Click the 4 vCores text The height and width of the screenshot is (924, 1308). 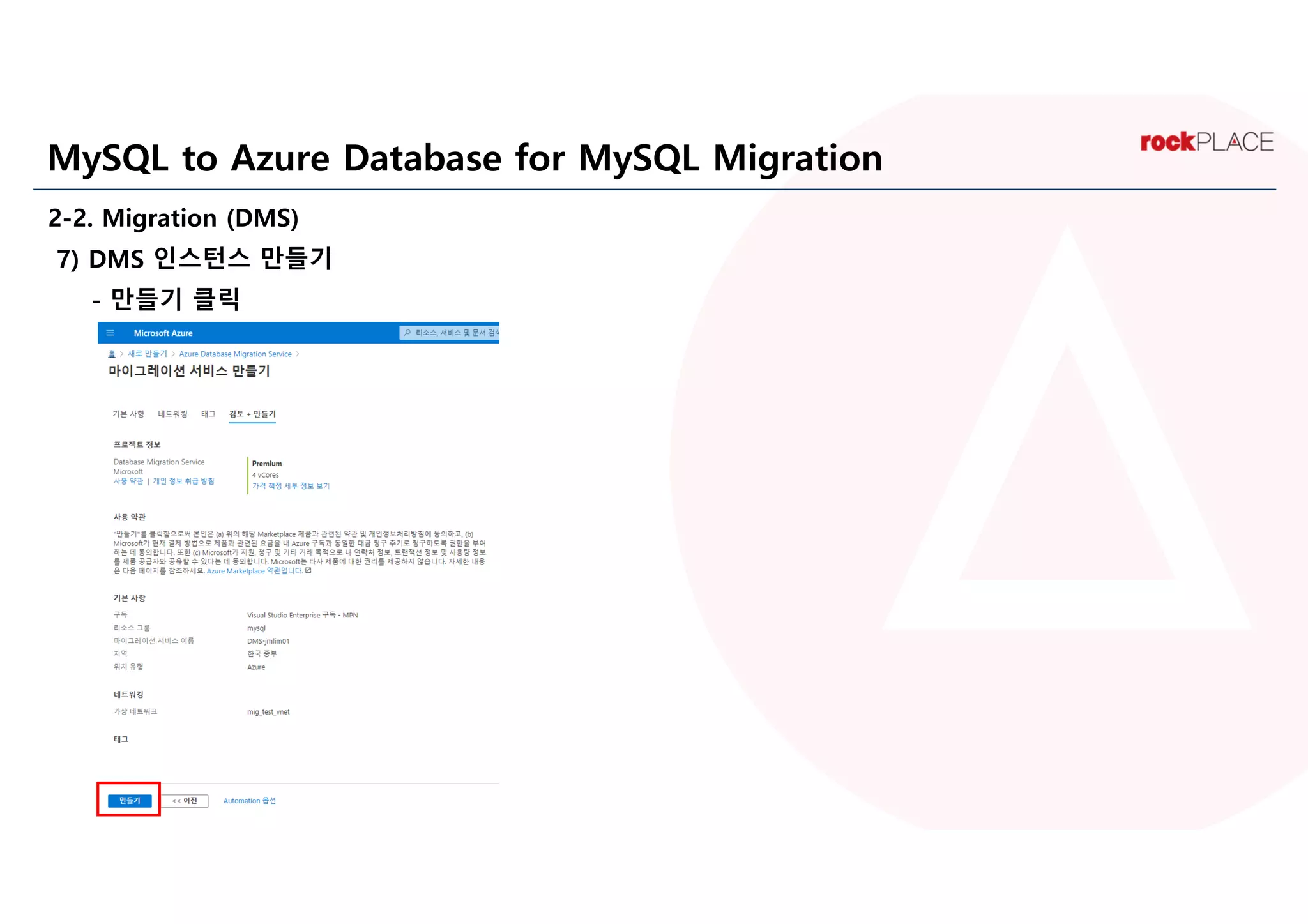[x=265, y=475]
